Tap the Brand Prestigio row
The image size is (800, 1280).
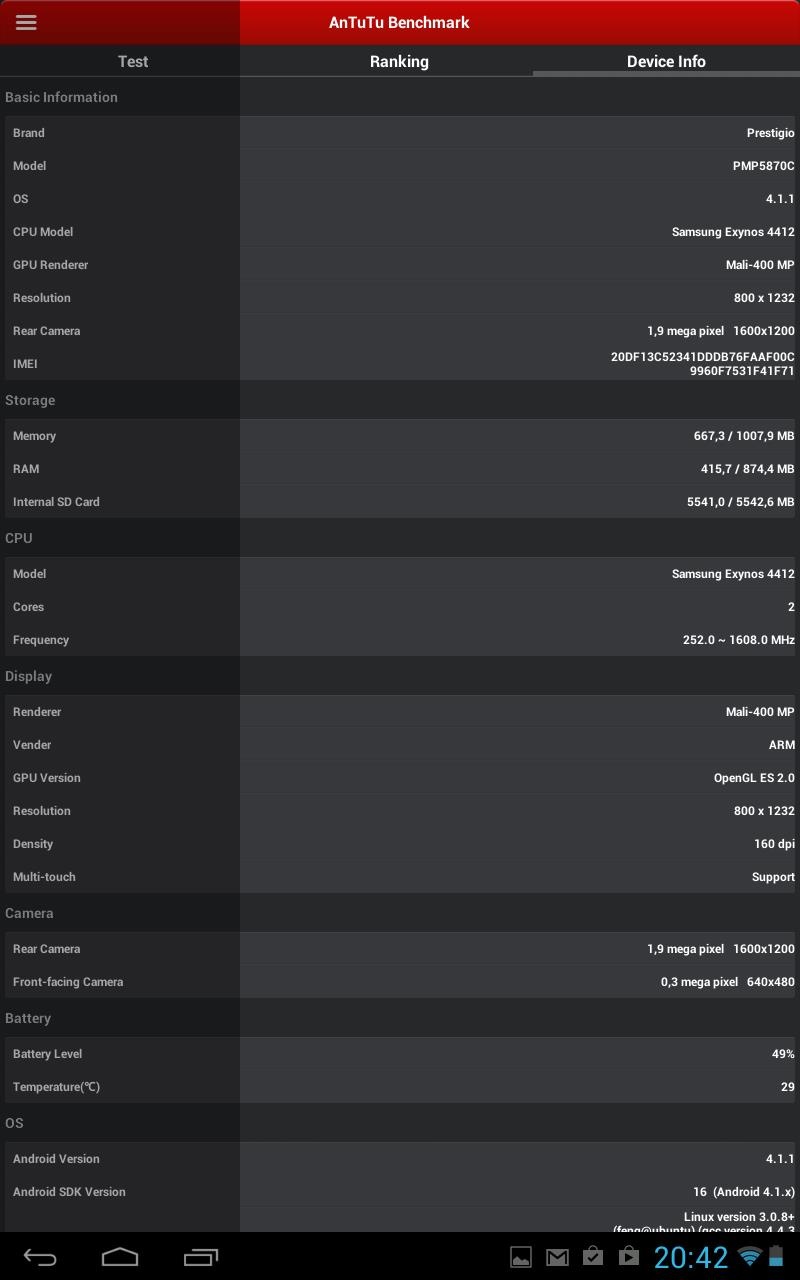[x=400, y=133]
